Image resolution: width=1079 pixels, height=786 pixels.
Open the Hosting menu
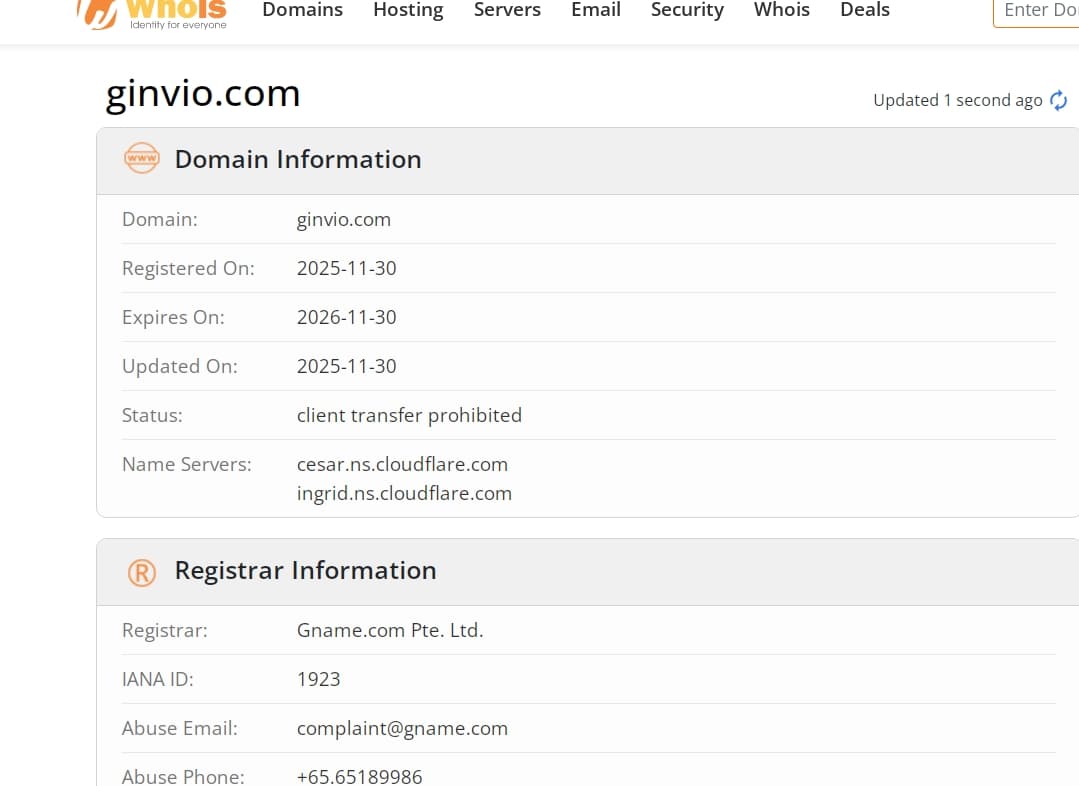(x=408, y=10)
